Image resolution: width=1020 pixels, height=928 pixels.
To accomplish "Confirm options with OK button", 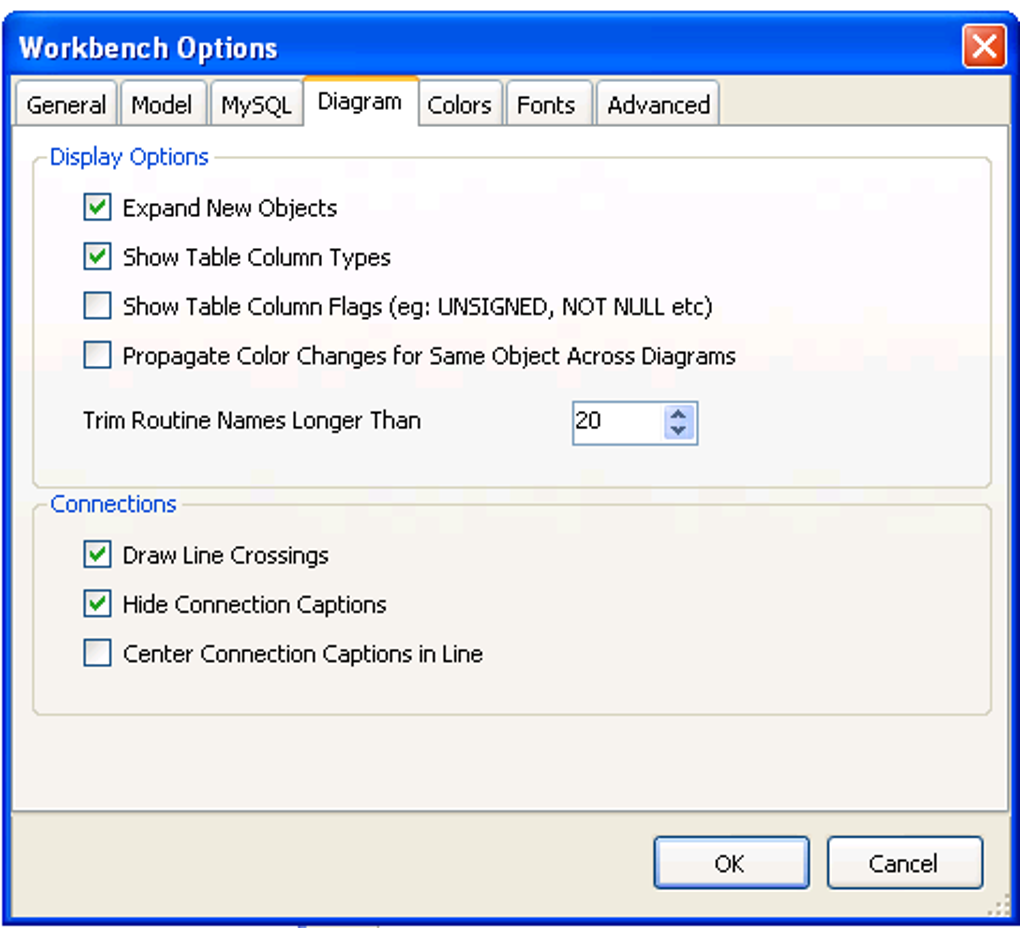I will coord(732,862).
